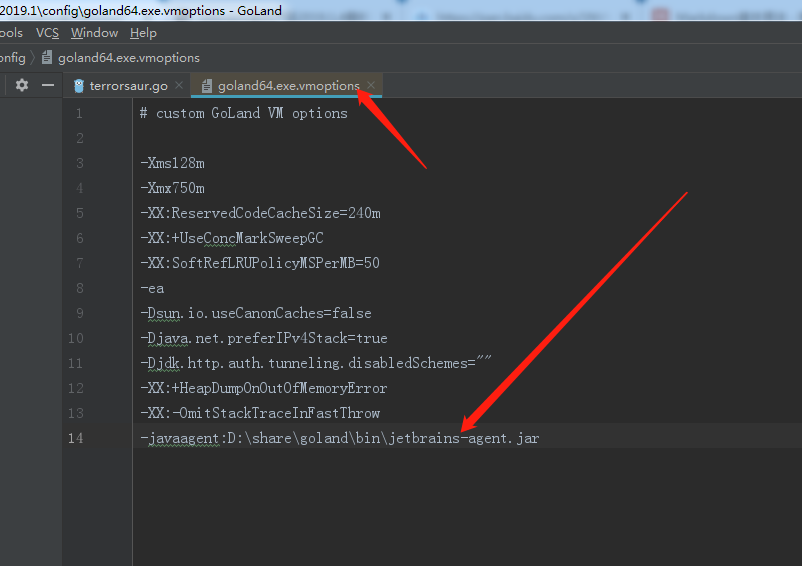Click the -XX:+HeapDumpOnOutOfMemoryError line
The image size is (802, 566).
(264, 388)
